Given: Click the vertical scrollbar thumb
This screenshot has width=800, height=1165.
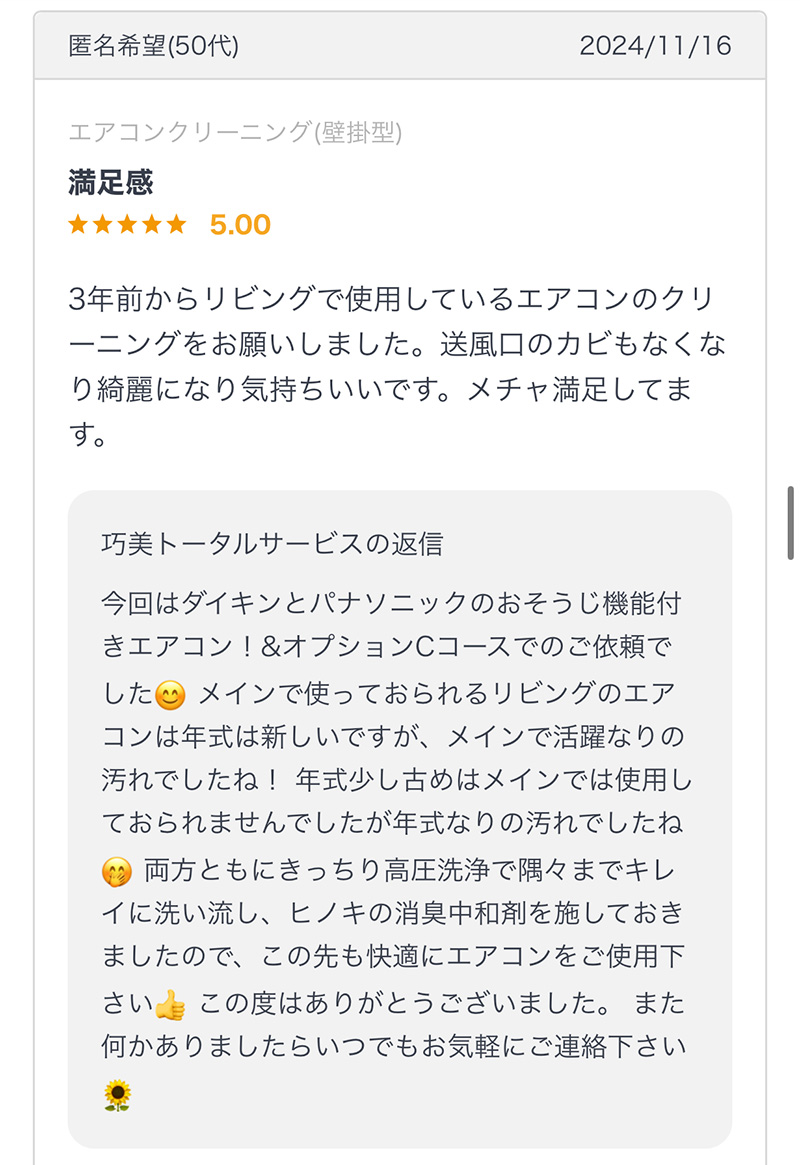Looking at the screenshot, I should tap(790, 522).
